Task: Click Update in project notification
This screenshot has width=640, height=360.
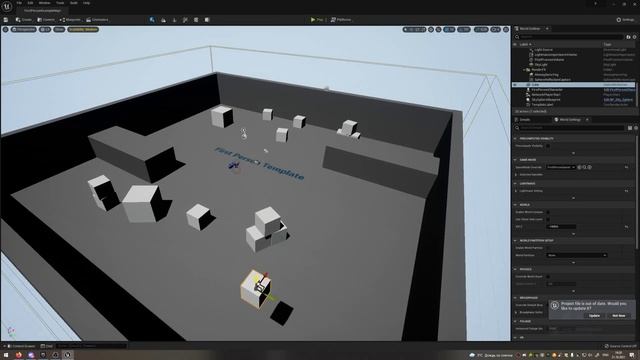Action: click(594, 316)
